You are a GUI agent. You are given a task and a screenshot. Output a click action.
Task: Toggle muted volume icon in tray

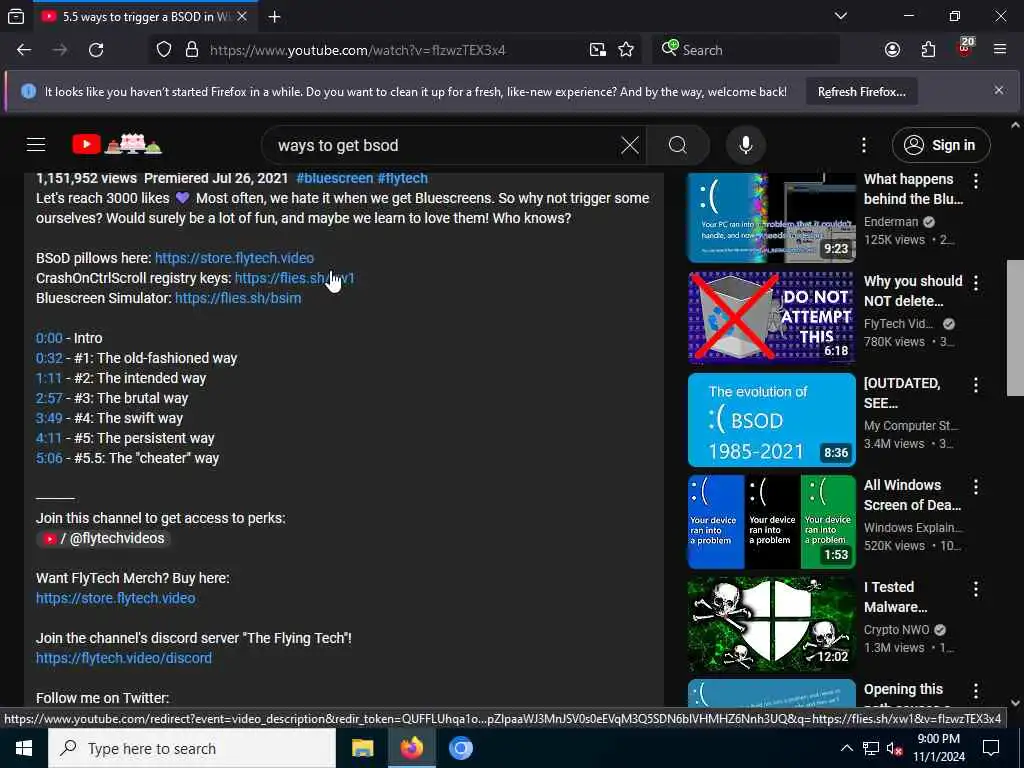pyautogui.click(x=895, y=748)
